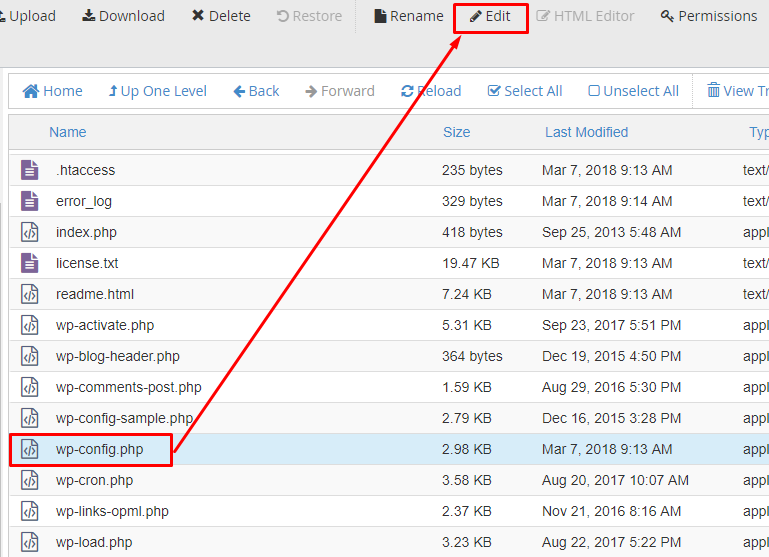Click the Edit toolbar button
This screenshot has width=769, height=557.
point(490,16)
